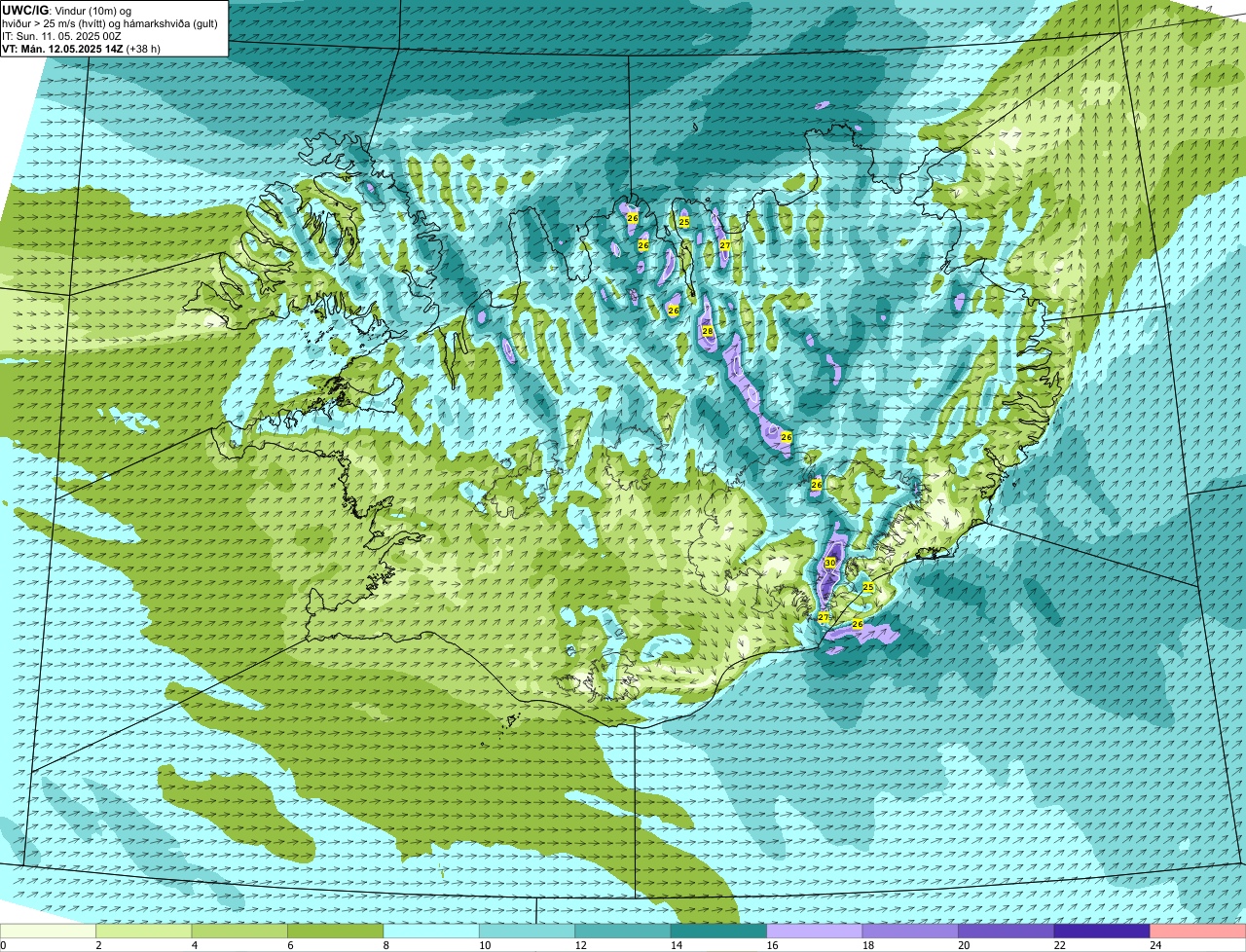
Task: Pick the medium teal 12–14 m/s legend swatch
Action: click(623, 931)
